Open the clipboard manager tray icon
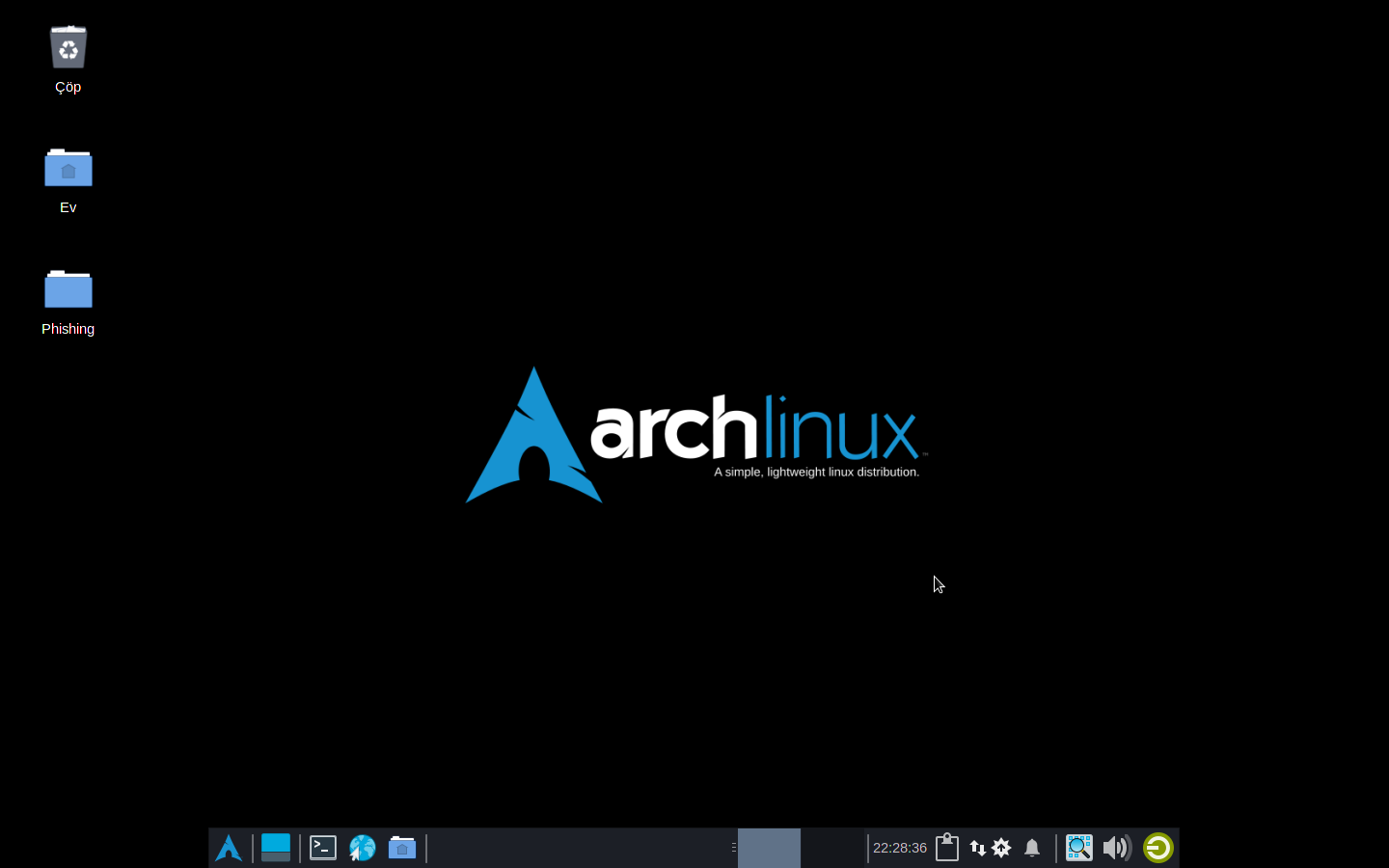 [x=947, y=848]
